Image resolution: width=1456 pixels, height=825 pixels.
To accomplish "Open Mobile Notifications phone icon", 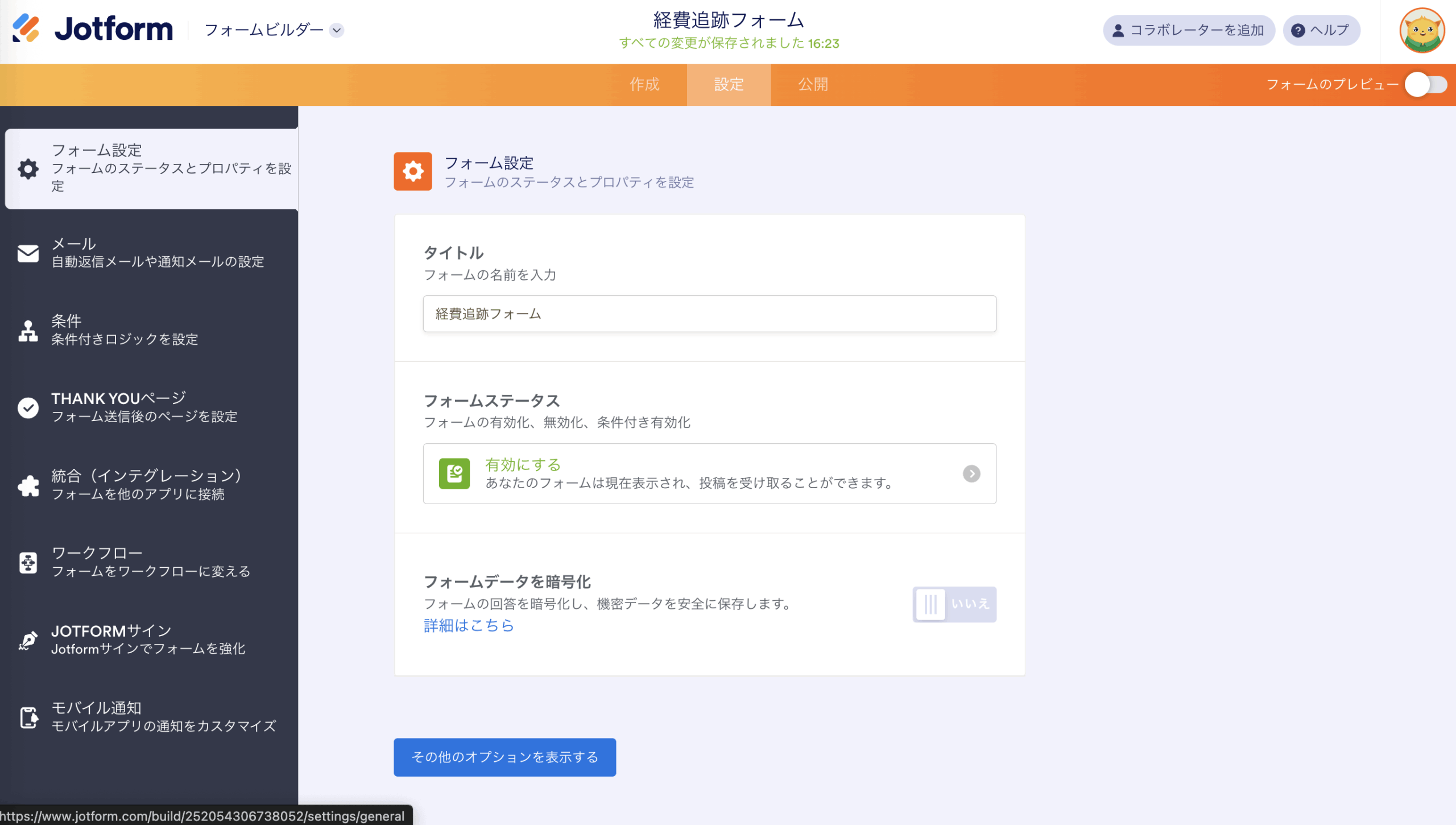I will 28,717.
